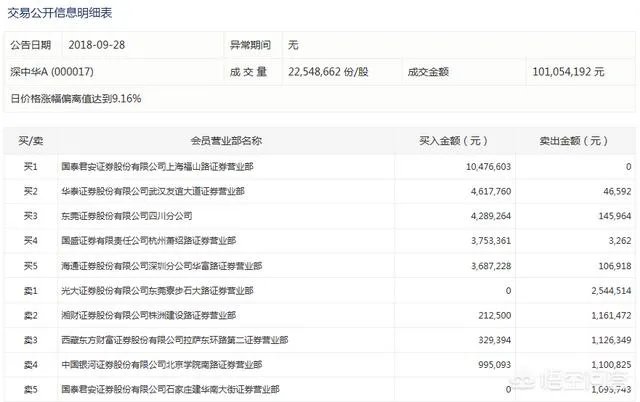The height and width of the screenshot is (402, 640).
Task: Select the 买5 row label
Action: point(31,266)
